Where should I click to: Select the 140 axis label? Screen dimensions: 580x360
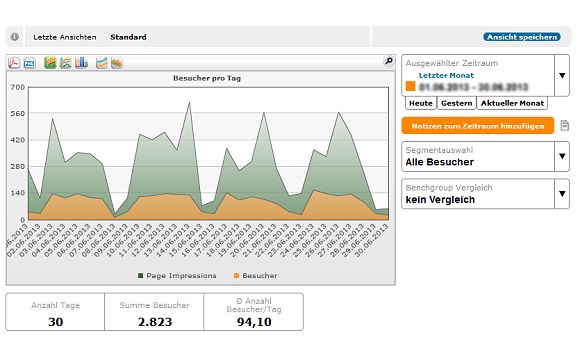tap(17, 193)
